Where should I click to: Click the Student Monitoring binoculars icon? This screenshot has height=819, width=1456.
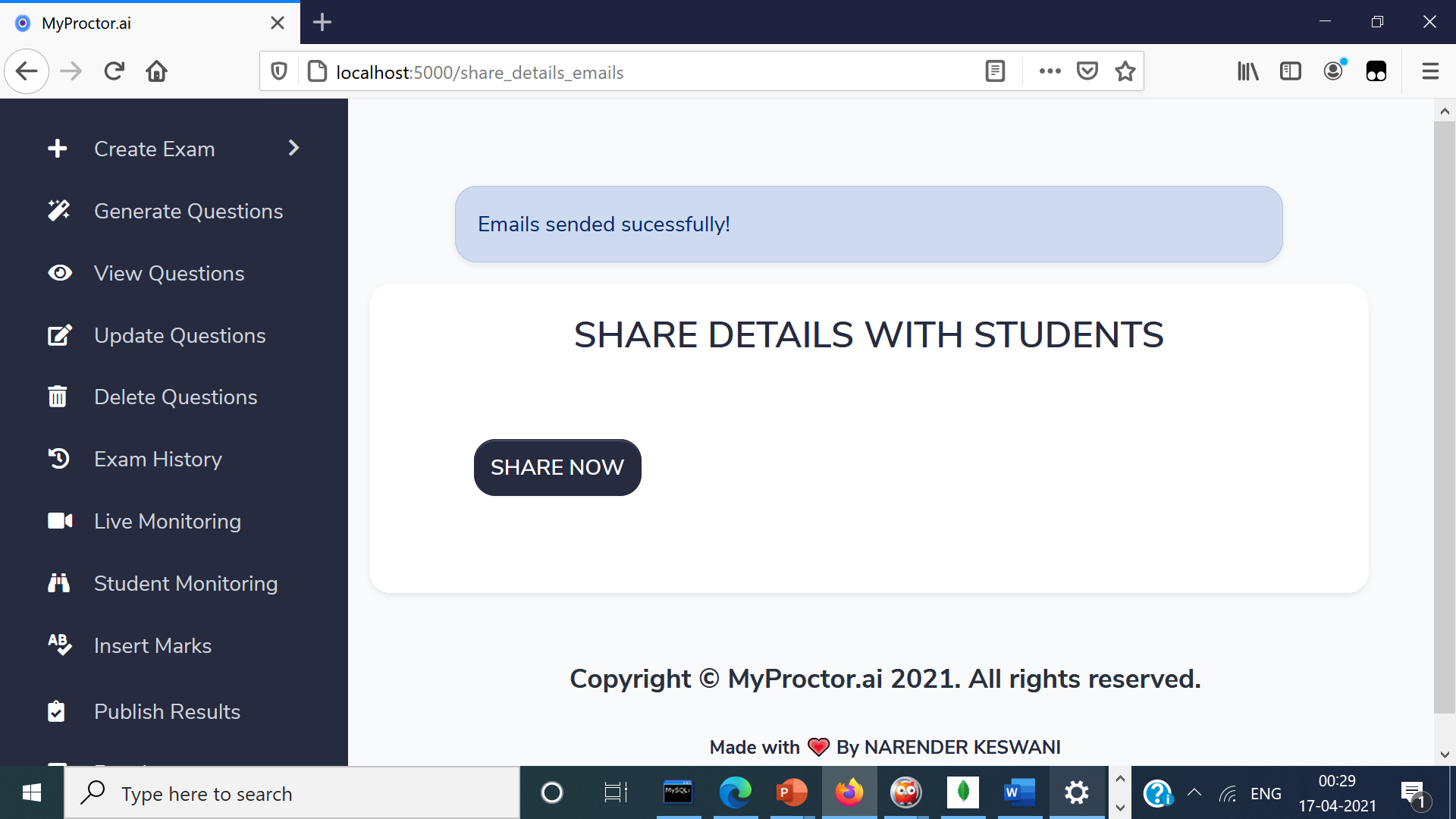[x=58, y=583]
